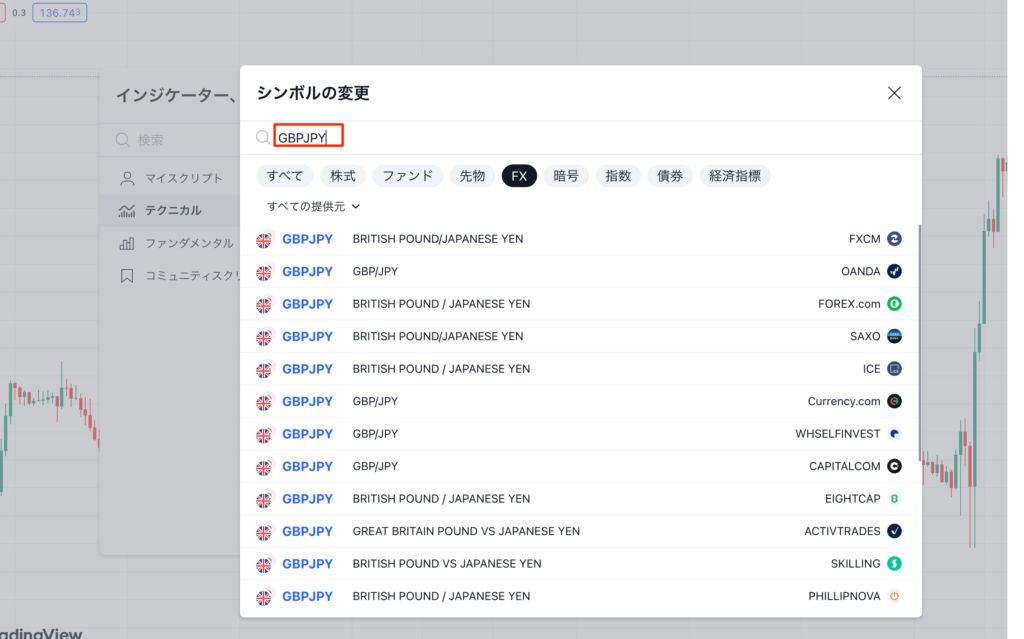
Task: Click the EIGHTCAP provider logo icon
Action: (894, 499)
